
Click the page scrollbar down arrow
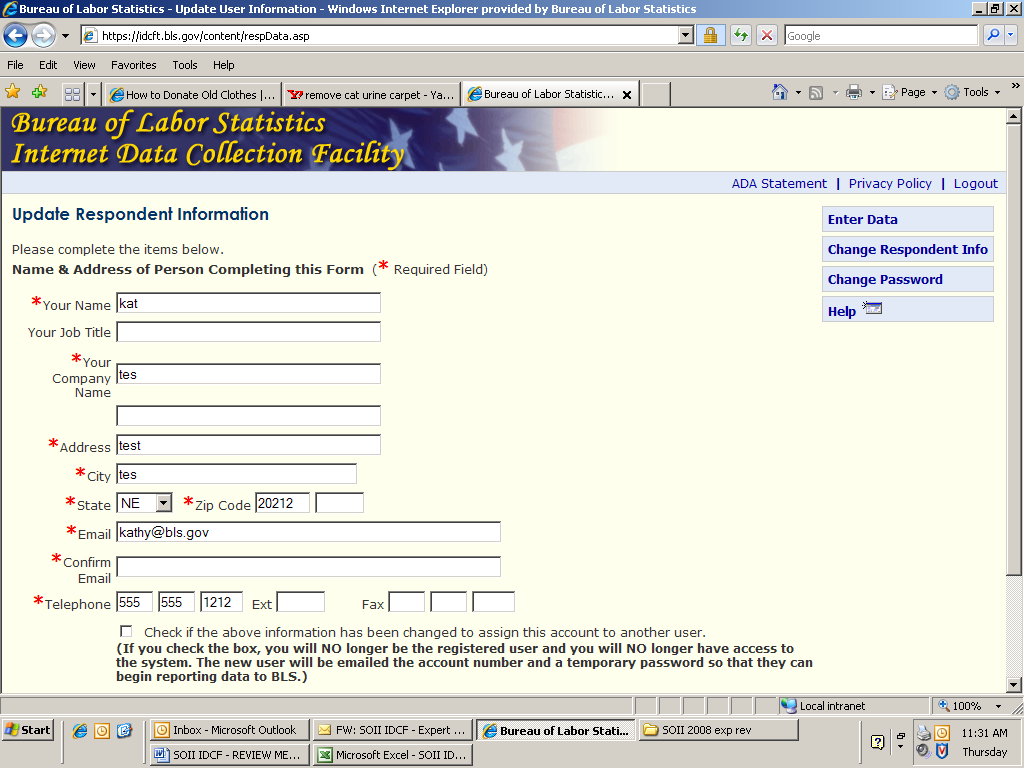(1014, 685)
